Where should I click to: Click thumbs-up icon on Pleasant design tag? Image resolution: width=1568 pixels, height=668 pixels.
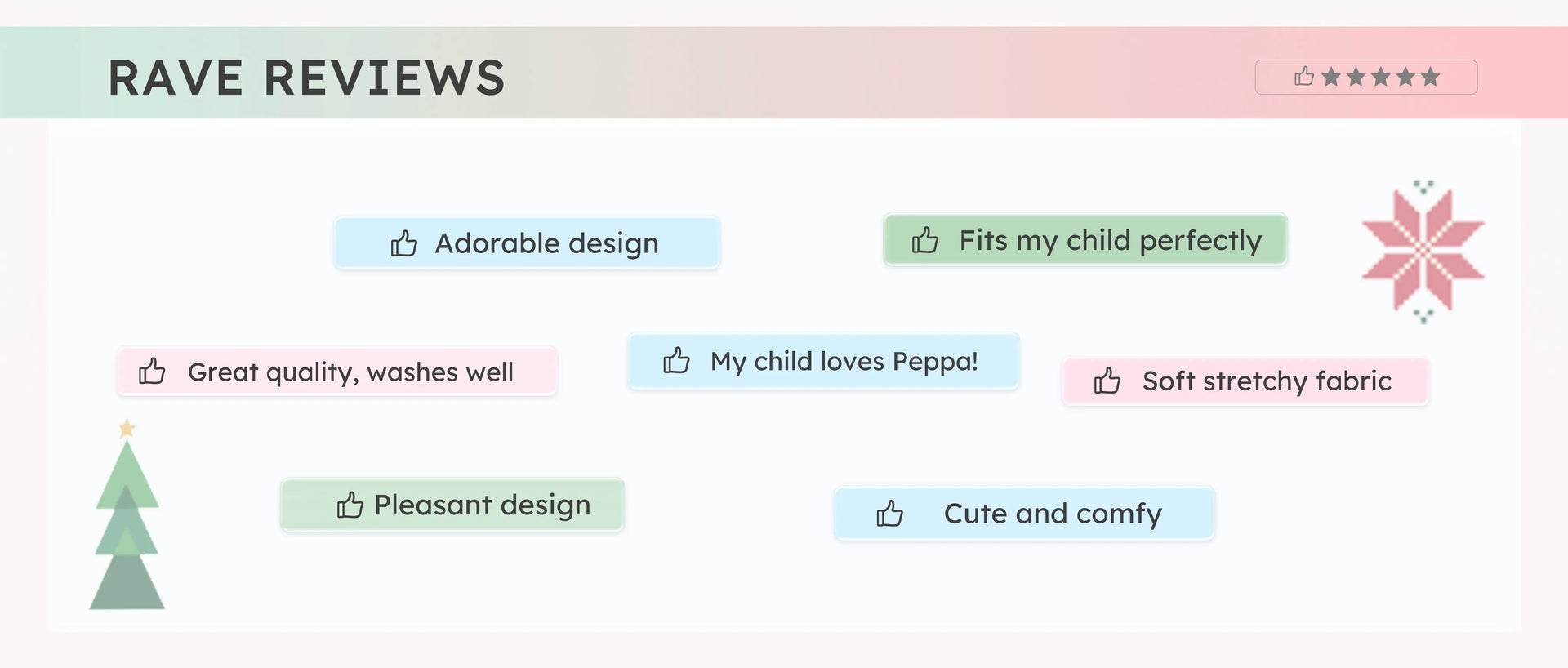coord(350,505)
